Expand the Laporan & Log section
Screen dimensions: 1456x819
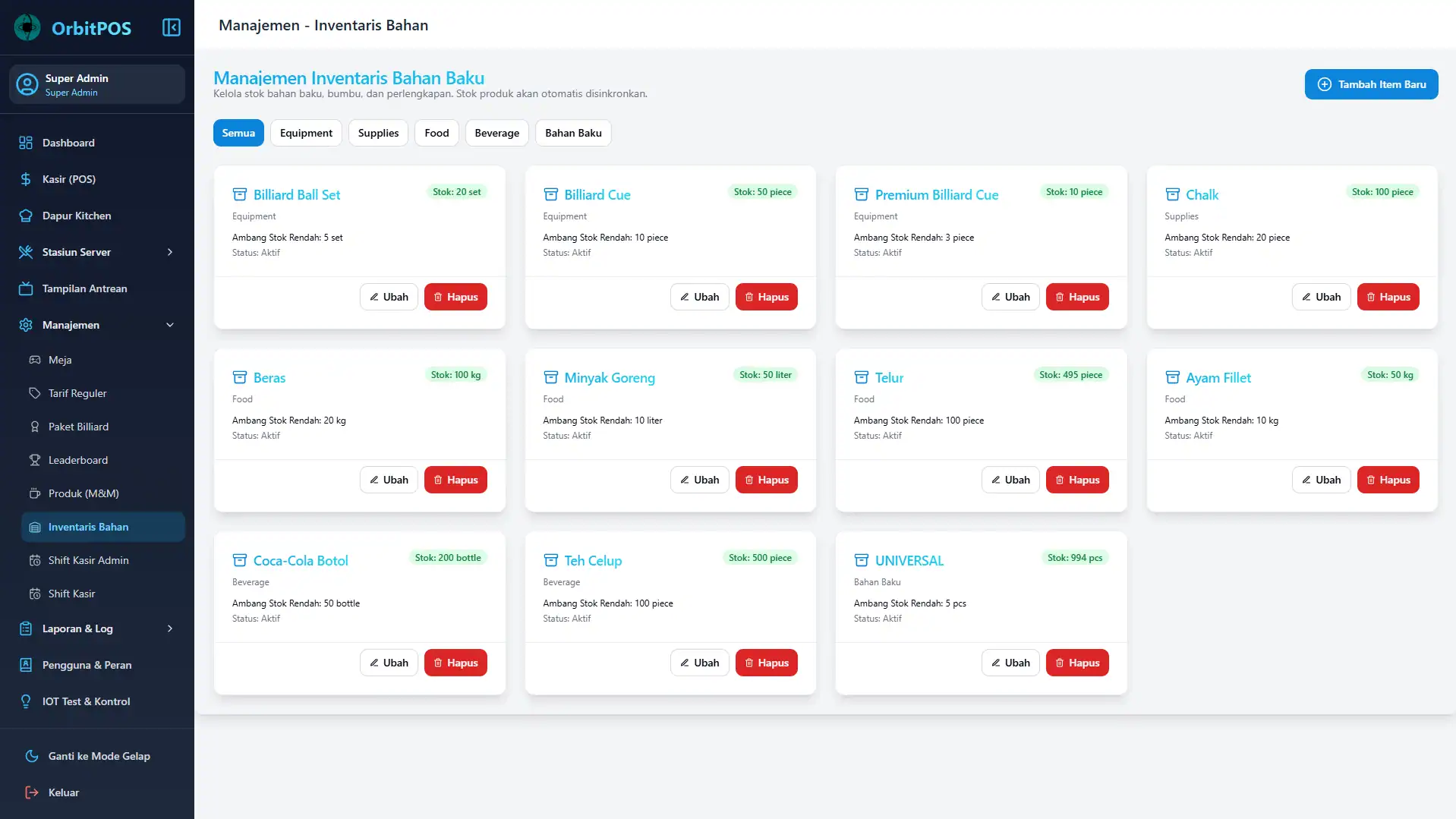pos(169,628)
